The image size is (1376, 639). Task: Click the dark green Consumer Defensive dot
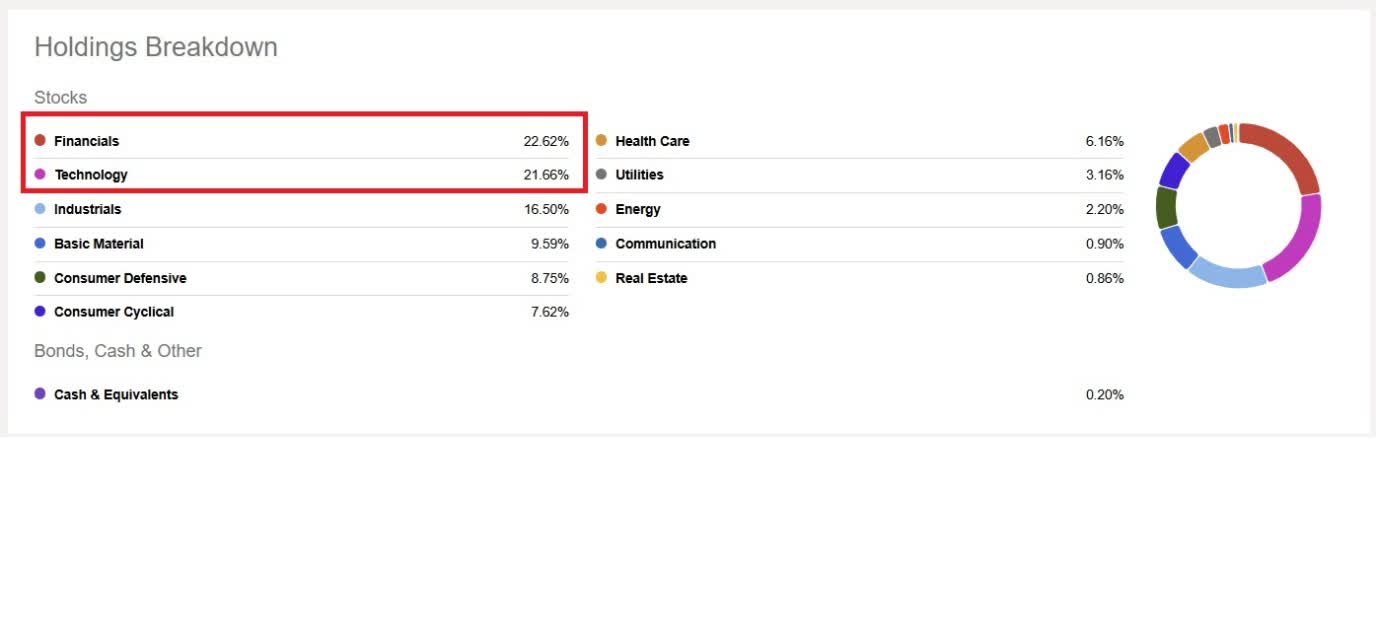(x=40, y=278)
